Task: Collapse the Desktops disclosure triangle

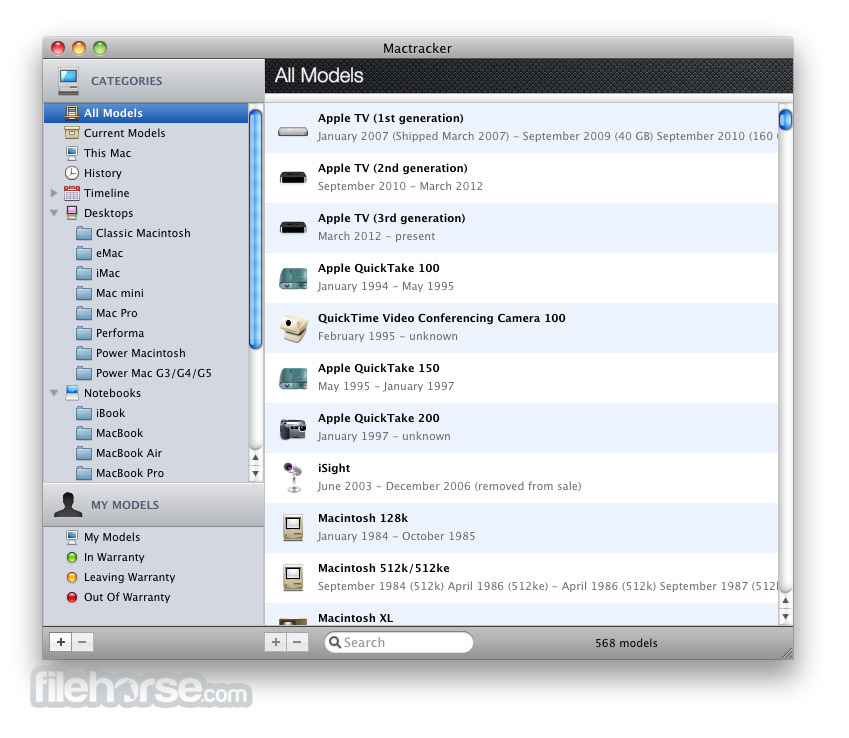Action: [54, 213]
